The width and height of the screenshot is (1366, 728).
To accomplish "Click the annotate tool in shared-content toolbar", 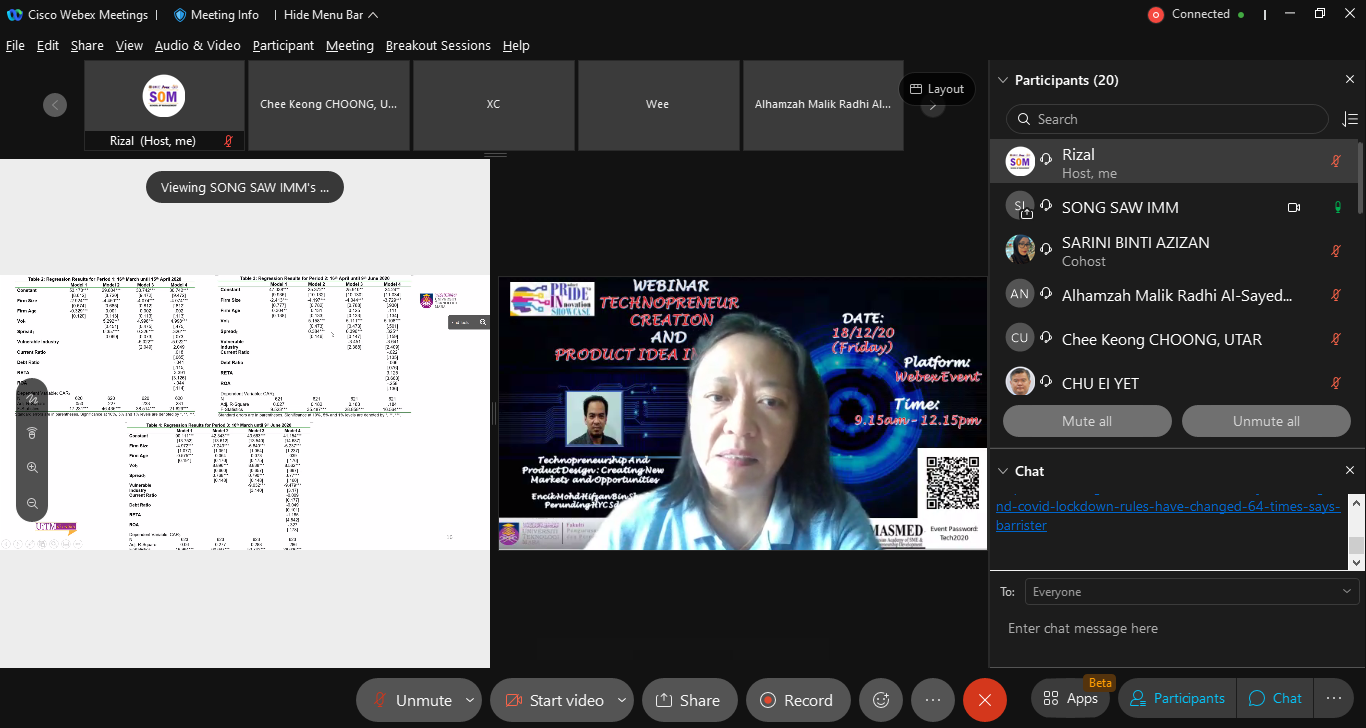I will tap(32, 399).
